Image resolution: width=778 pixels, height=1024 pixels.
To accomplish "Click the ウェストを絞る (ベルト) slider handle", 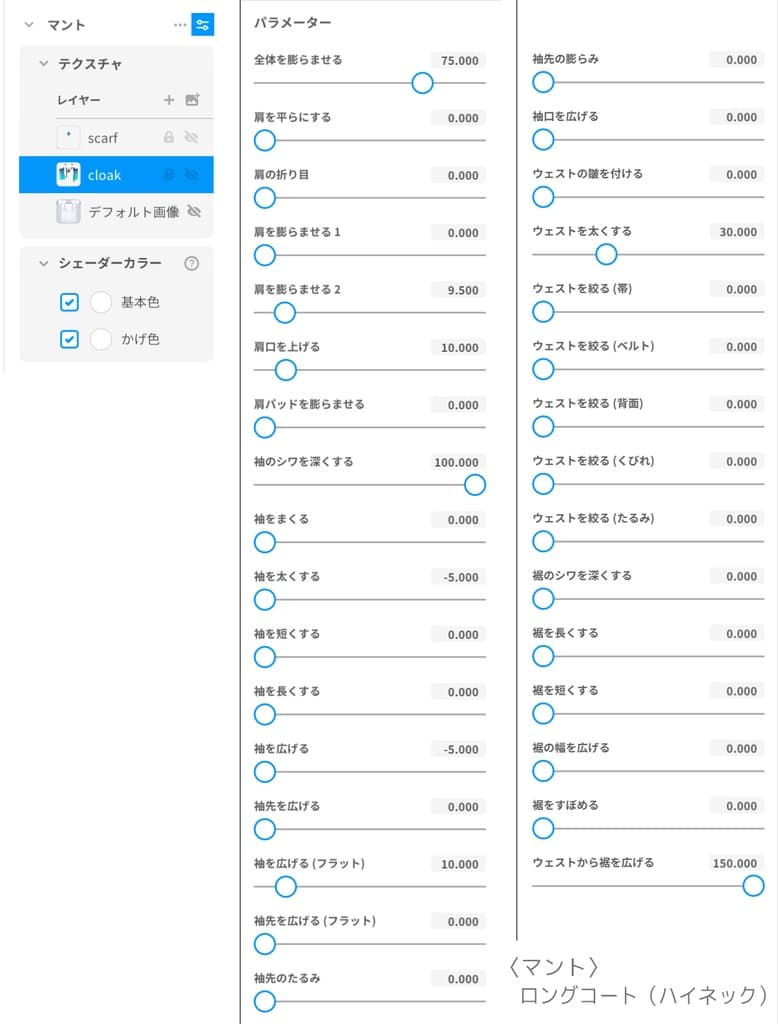I will click(543, 370).
